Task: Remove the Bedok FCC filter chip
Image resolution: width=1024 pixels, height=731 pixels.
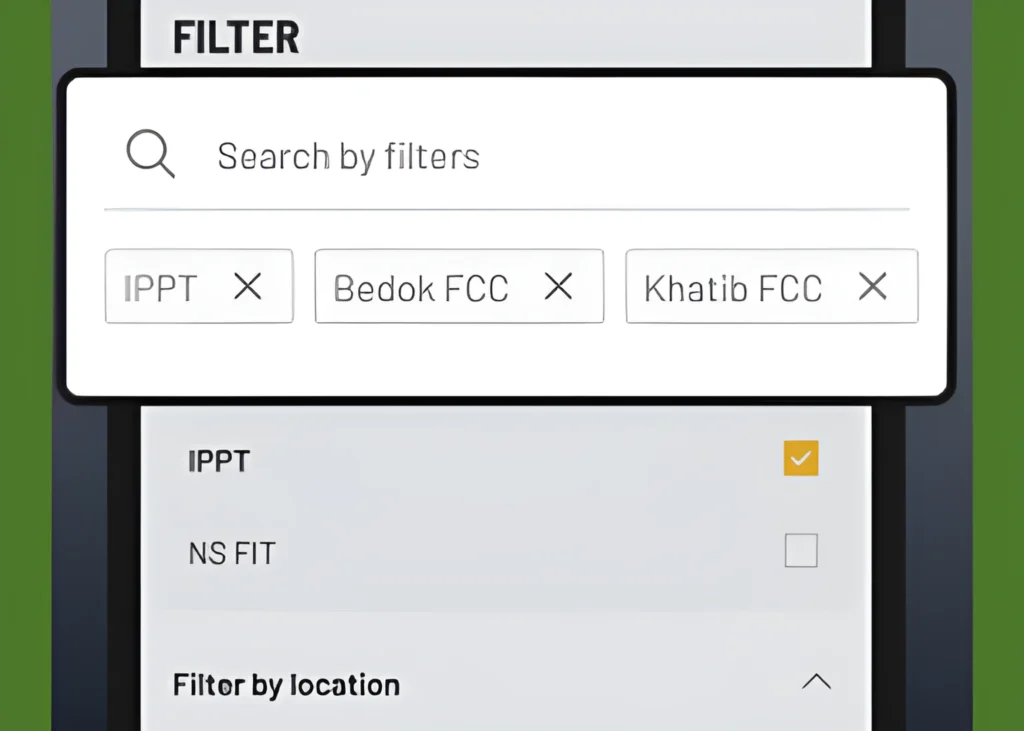Action: 558,287
